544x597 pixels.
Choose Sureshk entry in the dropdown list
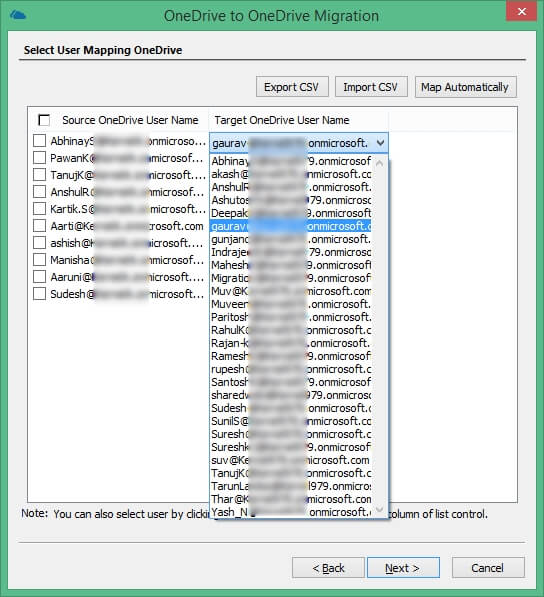tap(291, 447)
